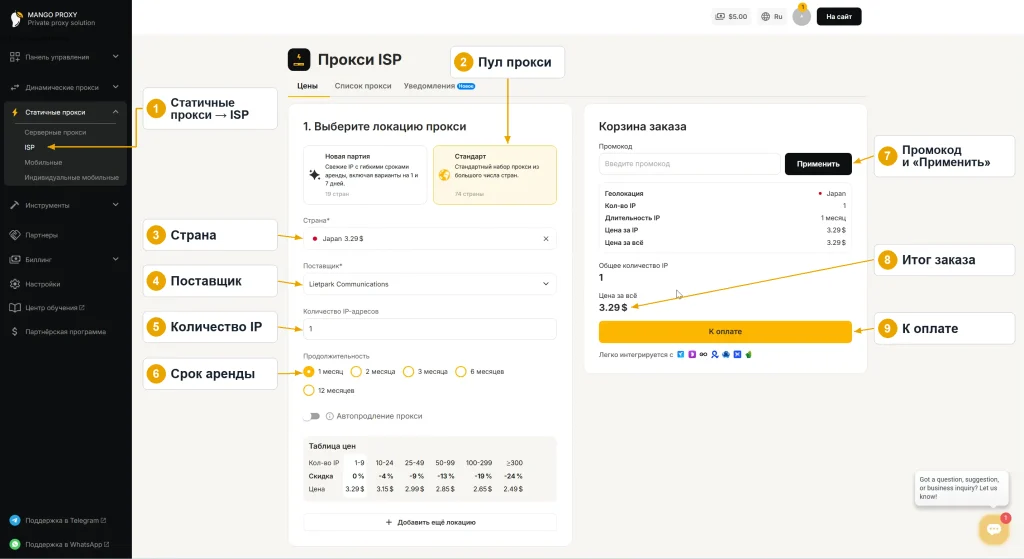1024x559 pixels.
Task: Open Мобильные in the sidebar submenu
Action: tap(43, 163)
